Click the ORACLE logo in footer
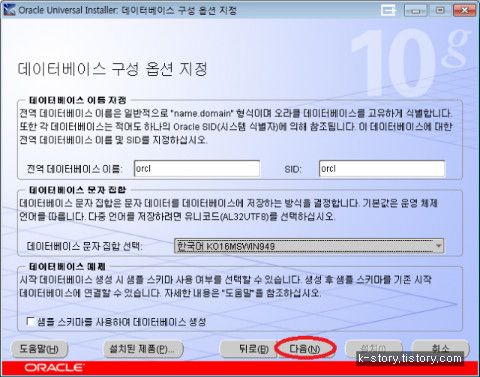Screen dimensions: 480x377 (x=54, y=368)
